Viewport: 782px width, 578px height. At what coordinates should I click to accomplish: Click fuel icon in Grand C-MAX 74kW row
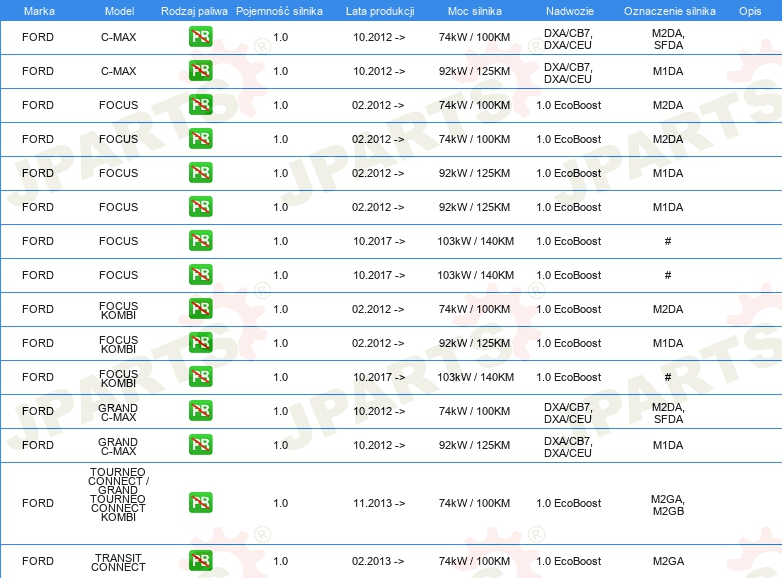200,410
